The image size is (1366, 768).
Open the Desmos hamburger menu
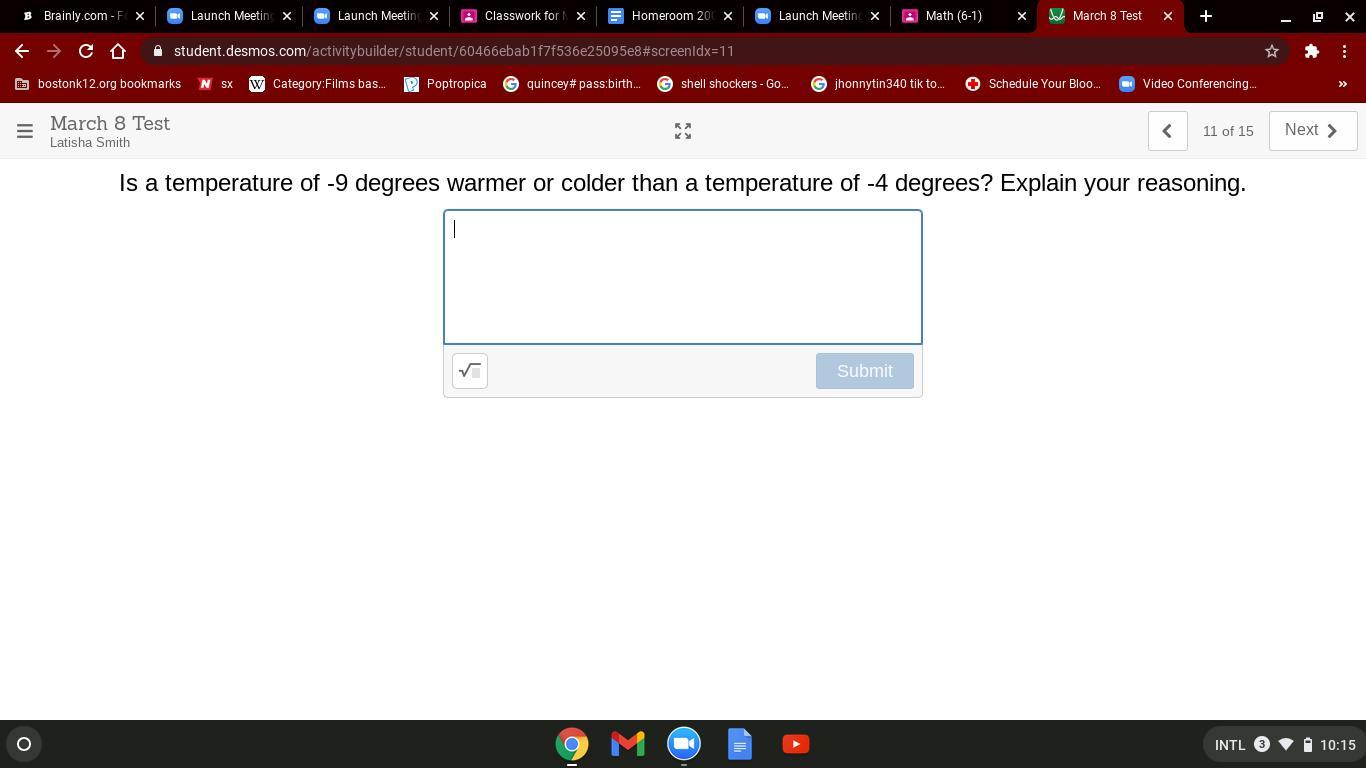[x=25, y=131]
